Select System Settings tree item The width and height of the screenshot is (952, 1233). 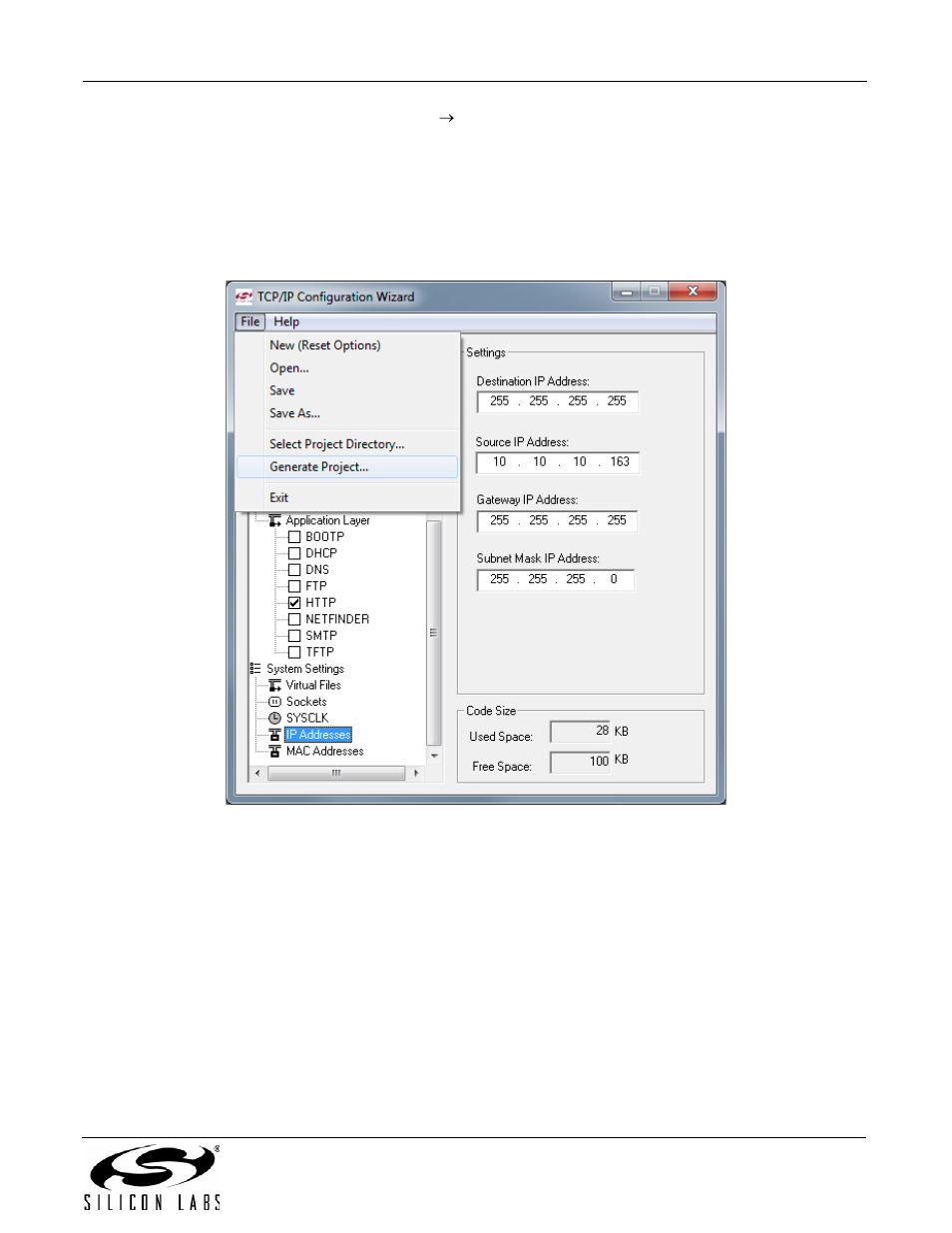point(305,669)
